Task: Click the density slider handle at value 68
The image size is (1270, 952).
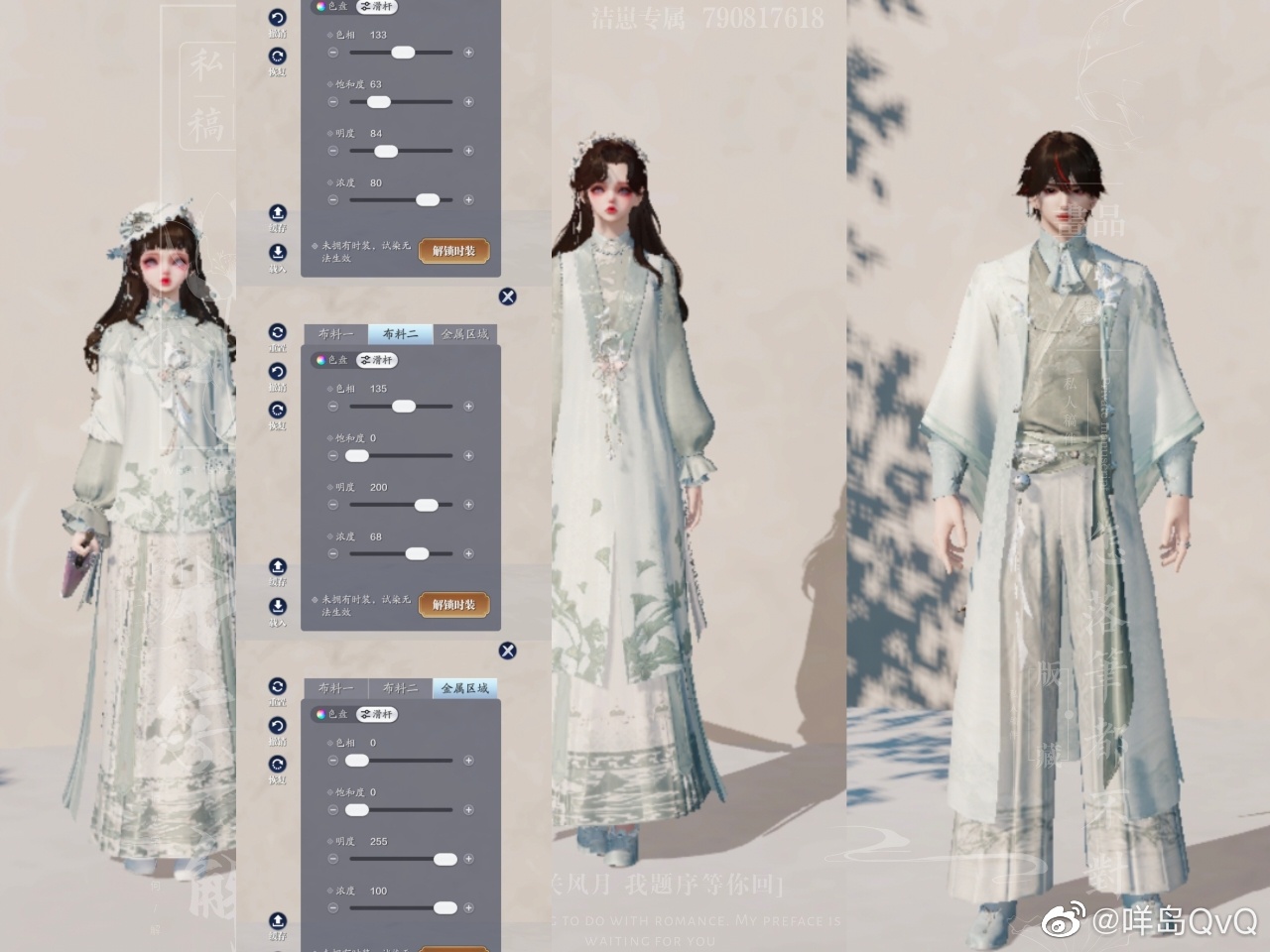Action: [417, 554]
